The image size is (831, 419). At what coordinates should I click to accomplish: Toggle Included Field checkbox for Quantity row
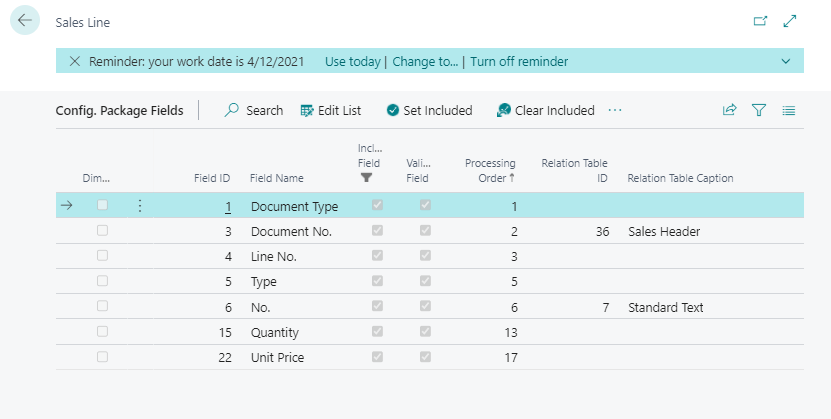[x=377, y=332]
